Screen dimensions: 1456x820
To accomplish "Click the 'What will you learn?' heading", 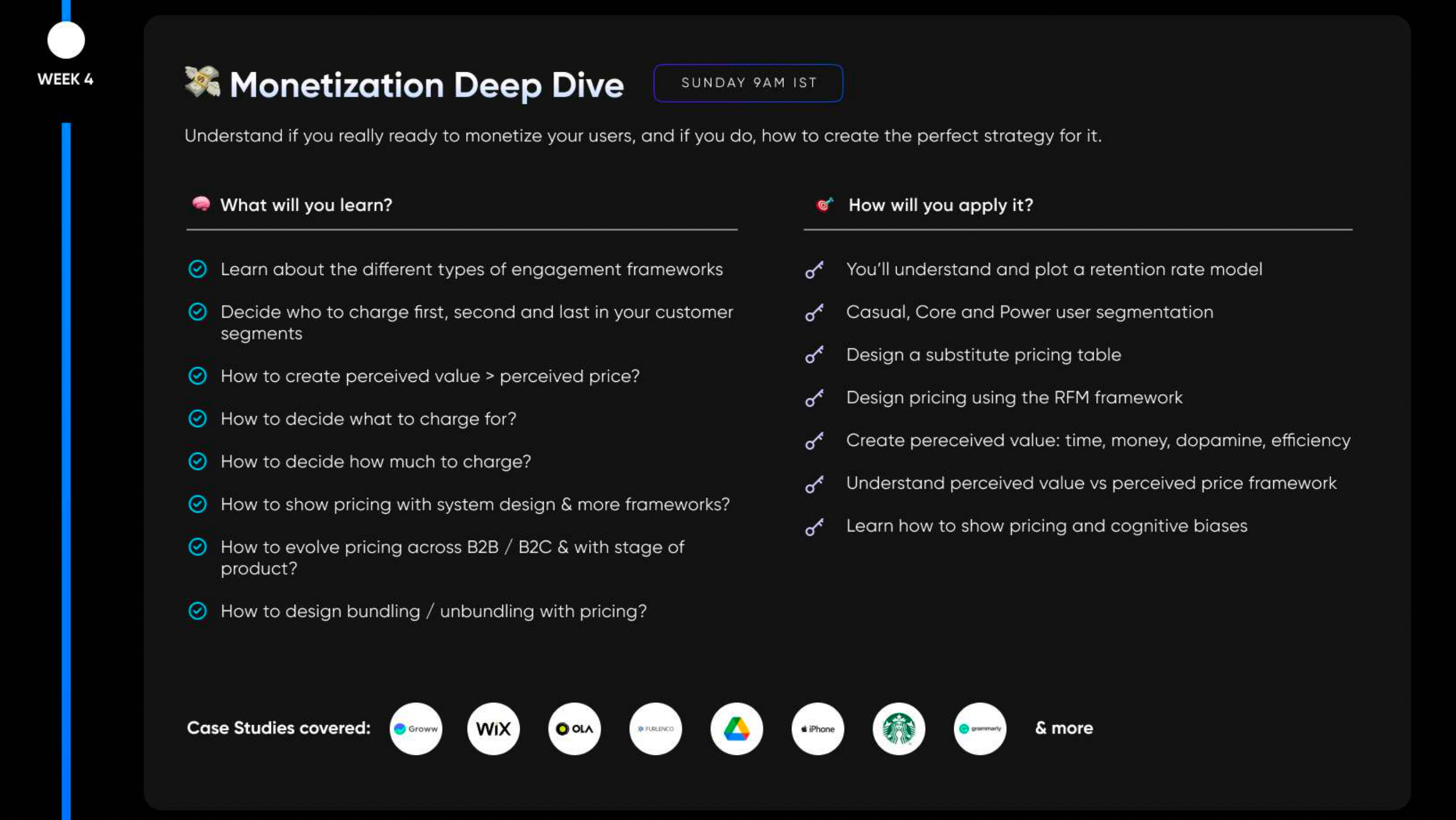I will click(x=306, y=205).
